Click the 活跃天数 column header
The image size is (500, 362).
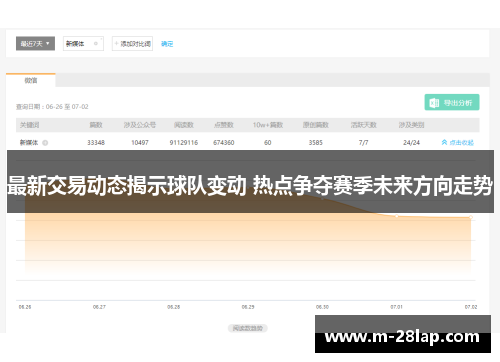(x=363, y=125)
